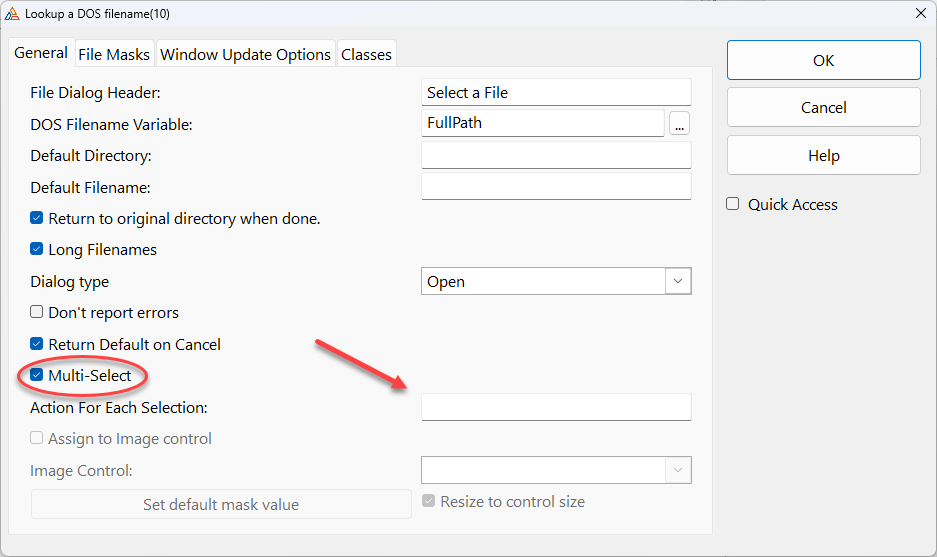Uncheck the Multi-Select checkbox
The image size is (937, 557).
[x=37, y=375]
